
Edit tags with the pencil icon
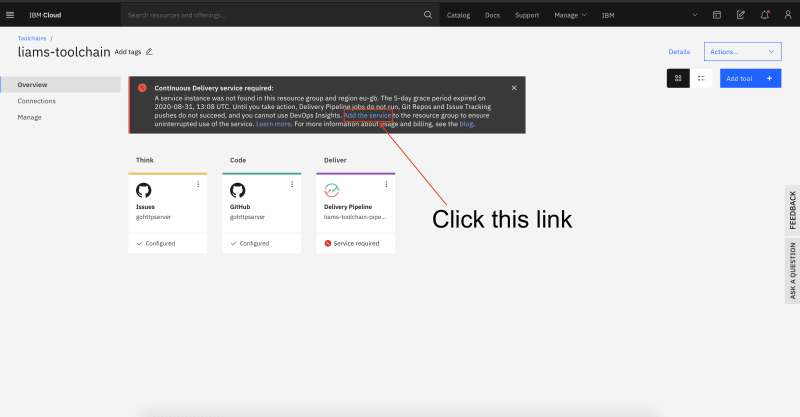click(149, 52)
